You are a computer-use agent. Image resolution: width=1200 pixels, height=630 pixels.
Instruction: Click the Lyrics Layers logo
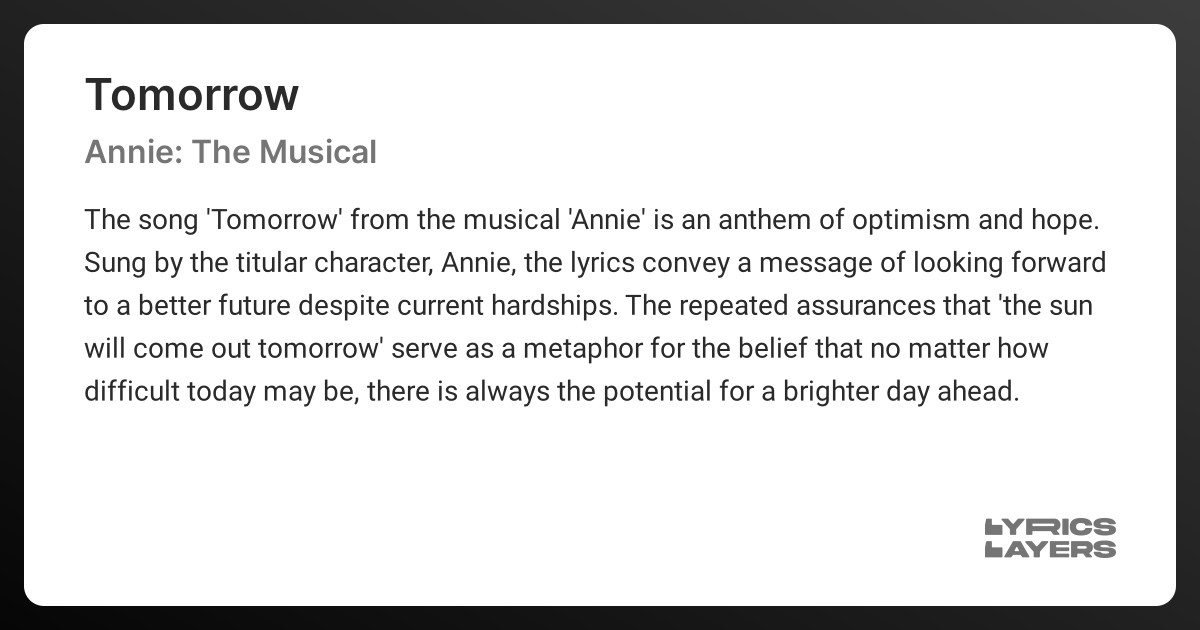pyautogui.click(x=1050, y=538)
